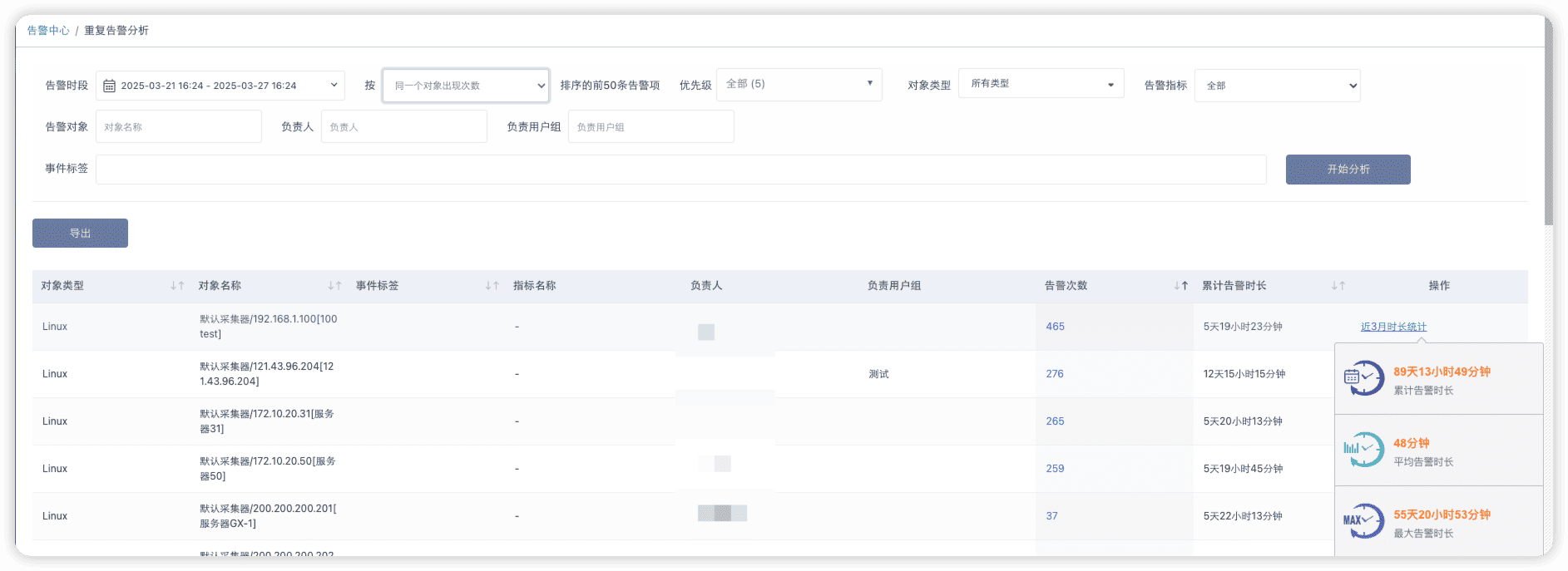The image size is (1568, 571).
Task: Open the 近3月时长统计 link
Action: tap(1393, 327)
